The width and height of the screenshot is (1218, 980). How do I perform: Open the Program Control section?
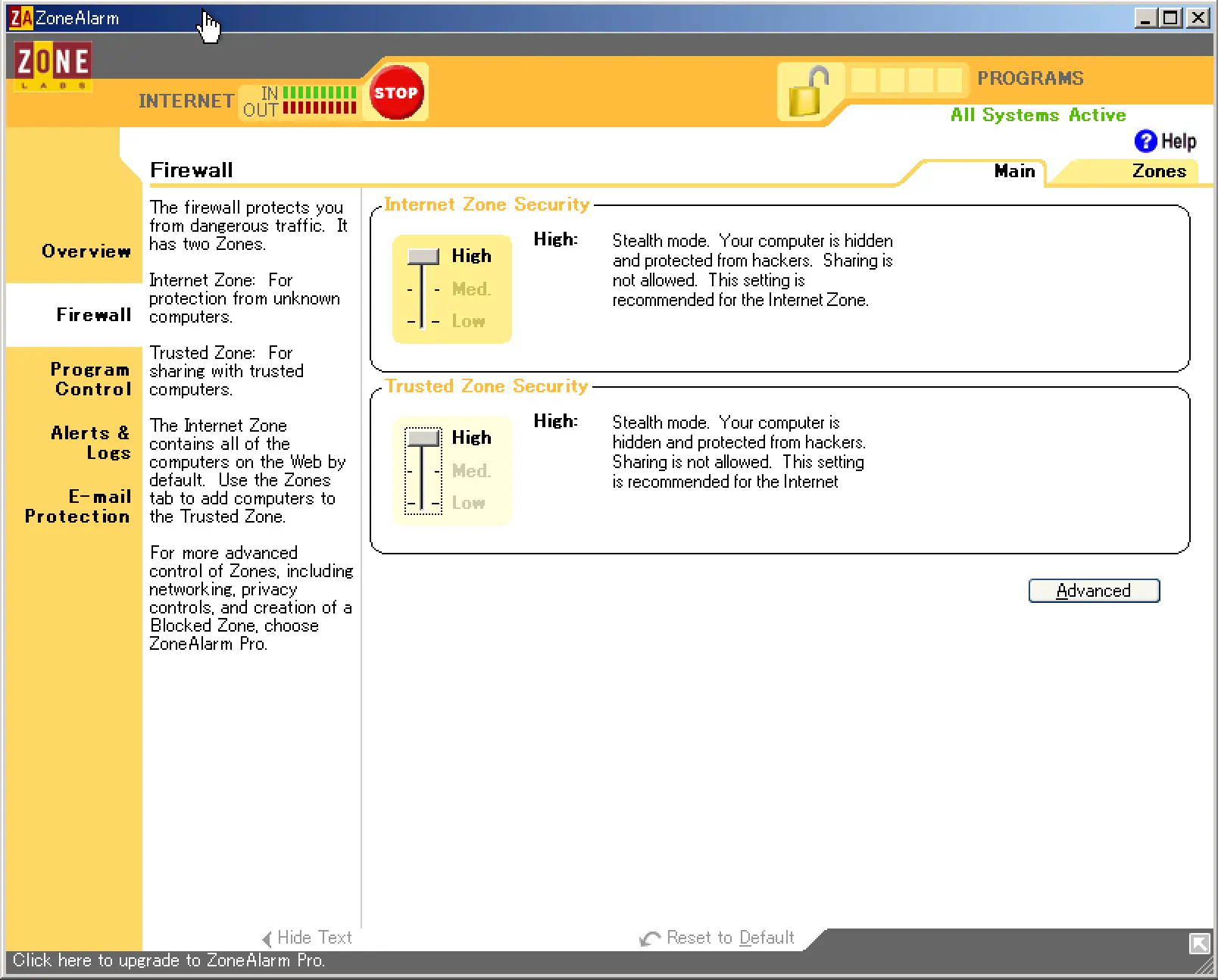(x=91, y=379)
